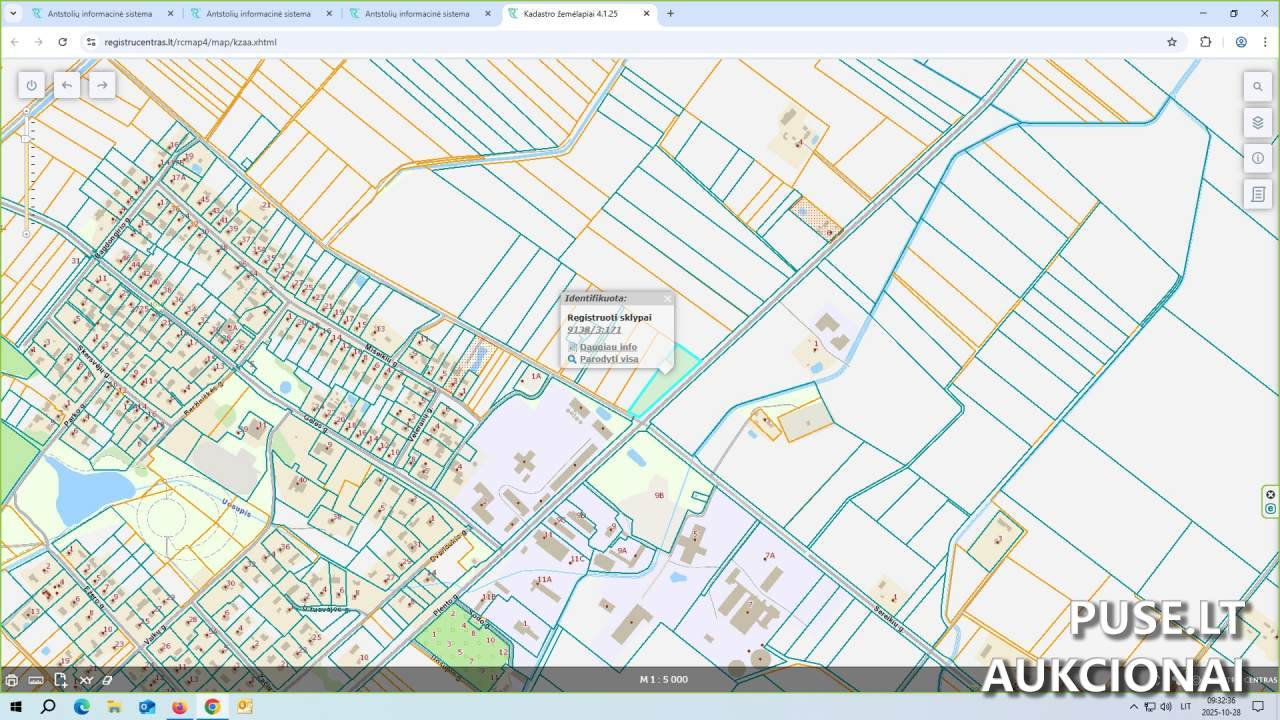
Task: Click the info identify tool button
Action: tap(1258, 158)
